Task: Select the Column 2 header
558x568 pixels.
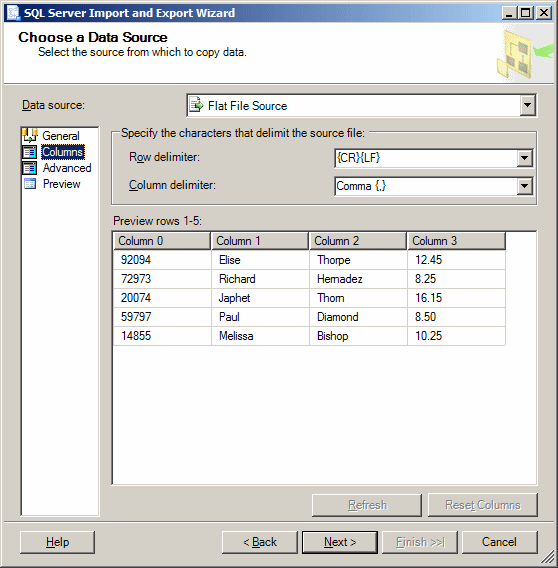Action: coord(358,241)
